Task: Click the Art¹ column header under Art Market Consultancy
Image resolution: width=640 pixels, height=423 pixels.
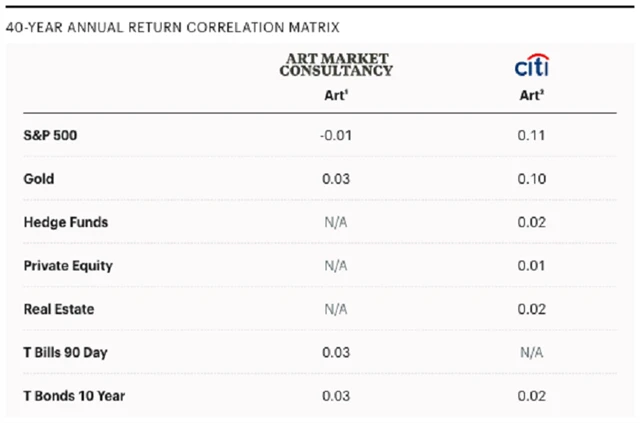Action: click(x=335, y=97)
